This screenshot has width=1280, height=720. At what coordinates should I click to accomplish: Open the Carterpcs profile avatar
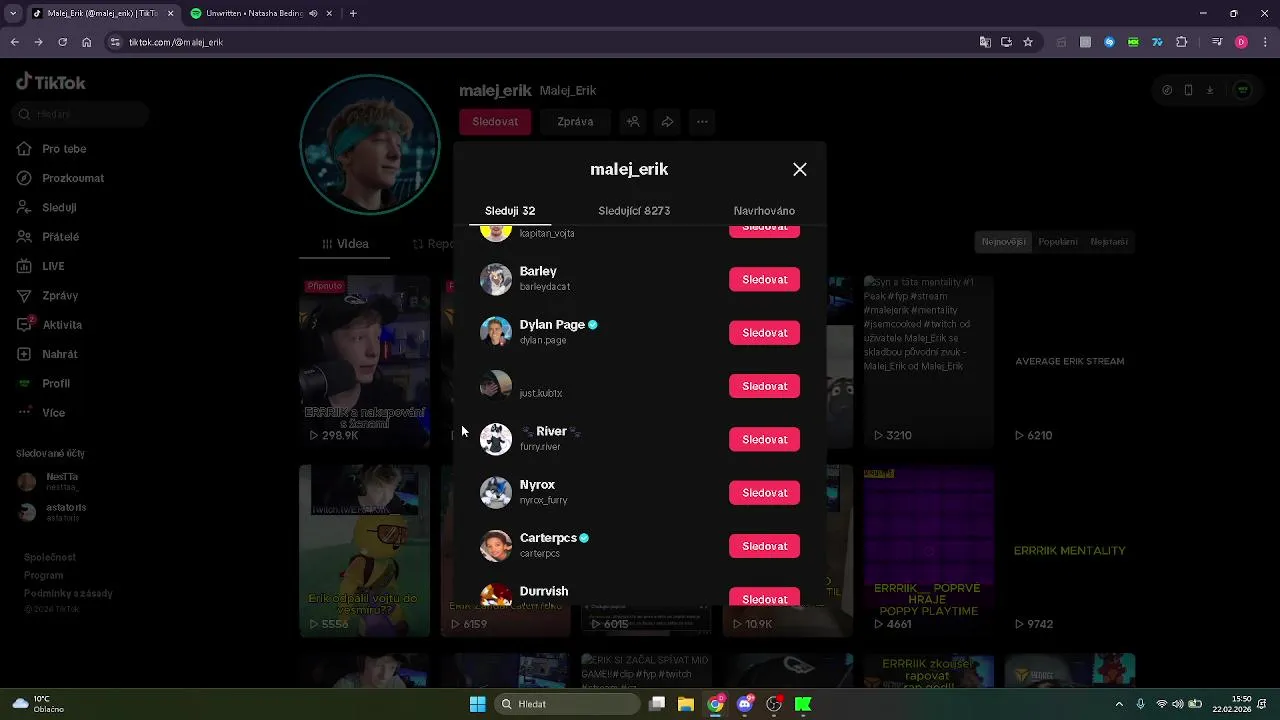pos(496,546)
